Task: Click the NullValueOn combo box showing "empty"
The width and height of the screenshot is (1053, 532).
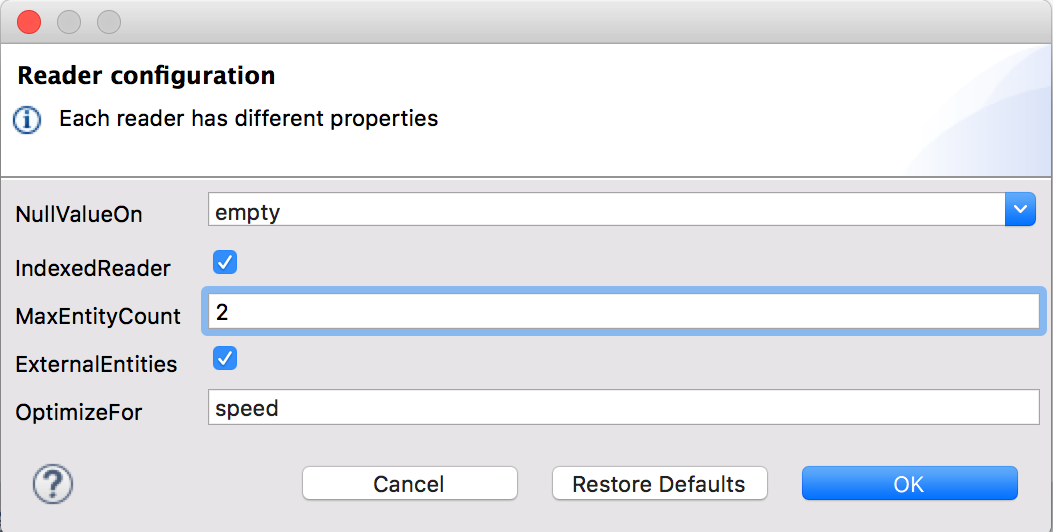Action: [x=606, y=210]
